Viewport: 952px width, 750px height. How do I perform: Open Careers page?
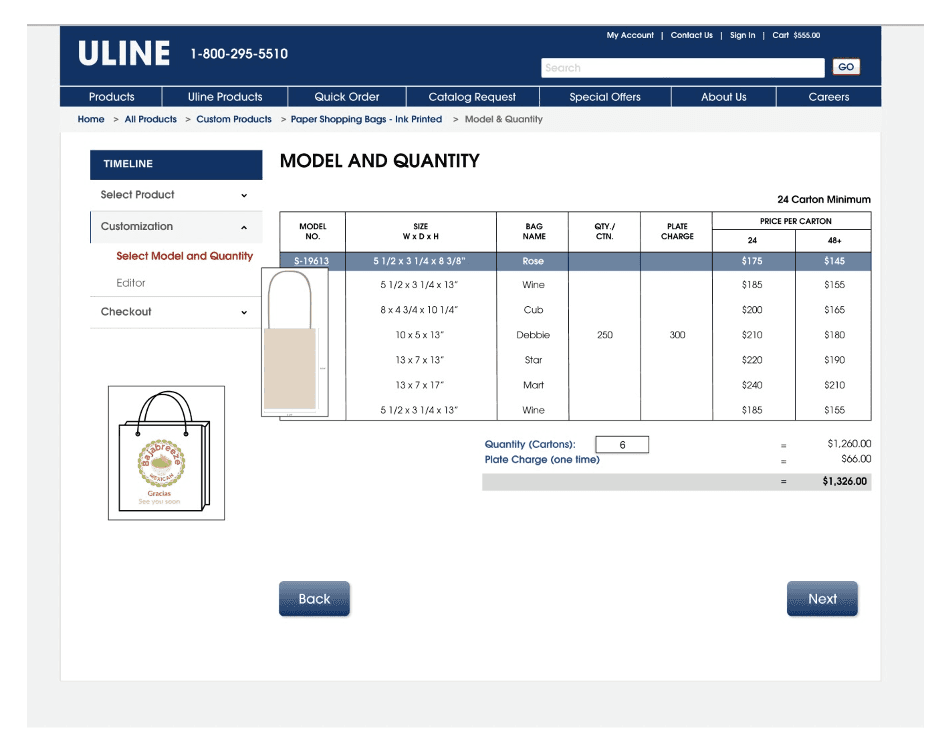(x=829, y=97)
